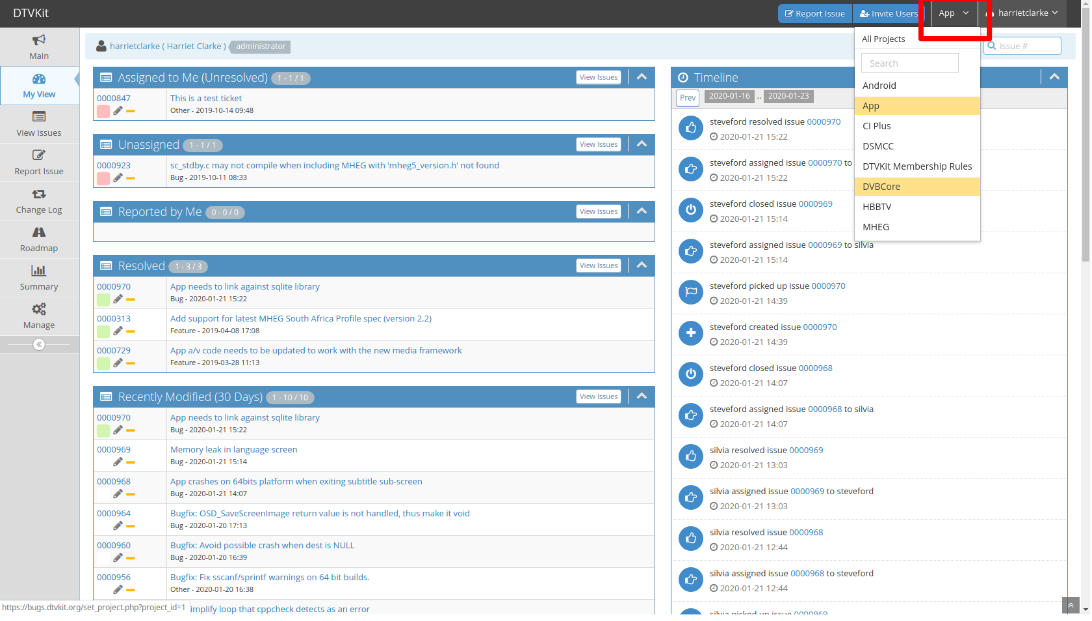Collapse the Unassigned panel
Viewport: 1092px width, 621px height.
tap(641, 144)
